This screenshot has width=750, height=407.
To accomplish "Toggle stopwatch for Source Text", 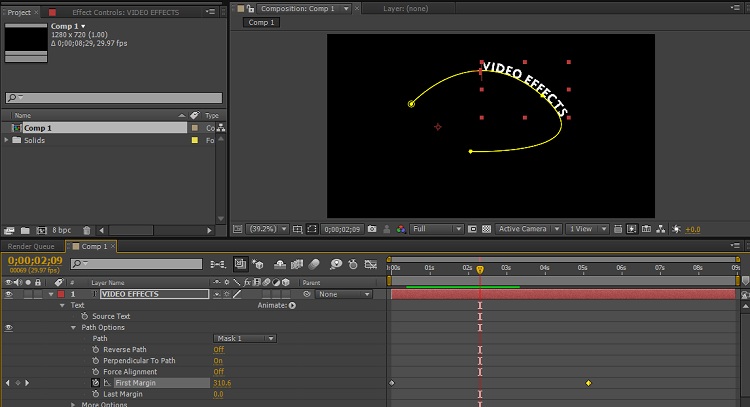I will pos(85,316).
